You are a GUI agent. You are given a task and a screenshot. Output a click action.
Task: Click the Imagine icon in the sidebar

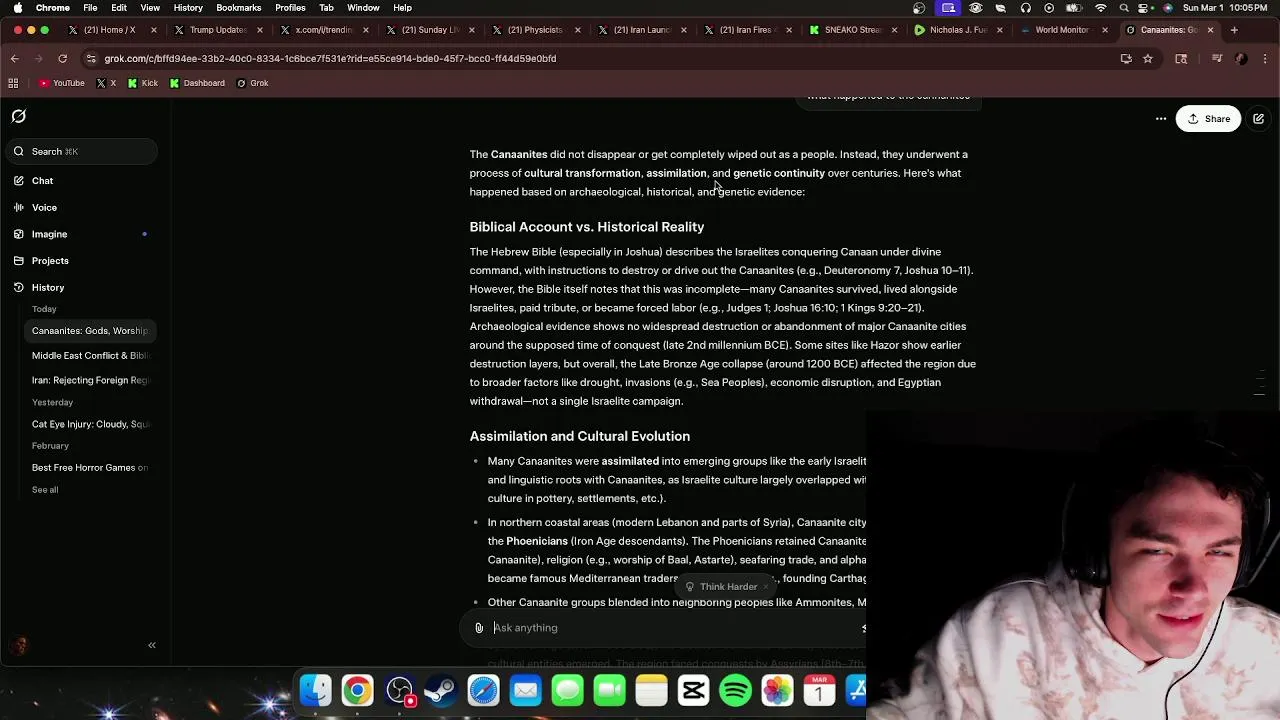[x=18, y=234]
